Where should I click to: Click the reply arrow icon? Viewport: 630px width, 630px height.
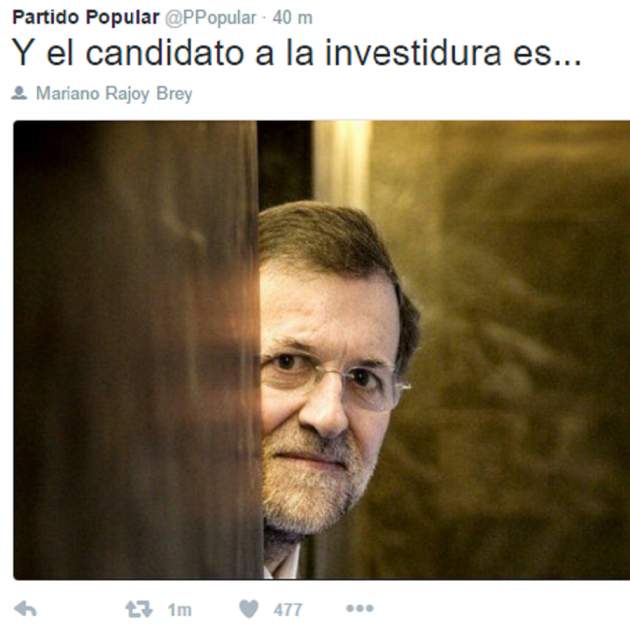tap(25, 609)
